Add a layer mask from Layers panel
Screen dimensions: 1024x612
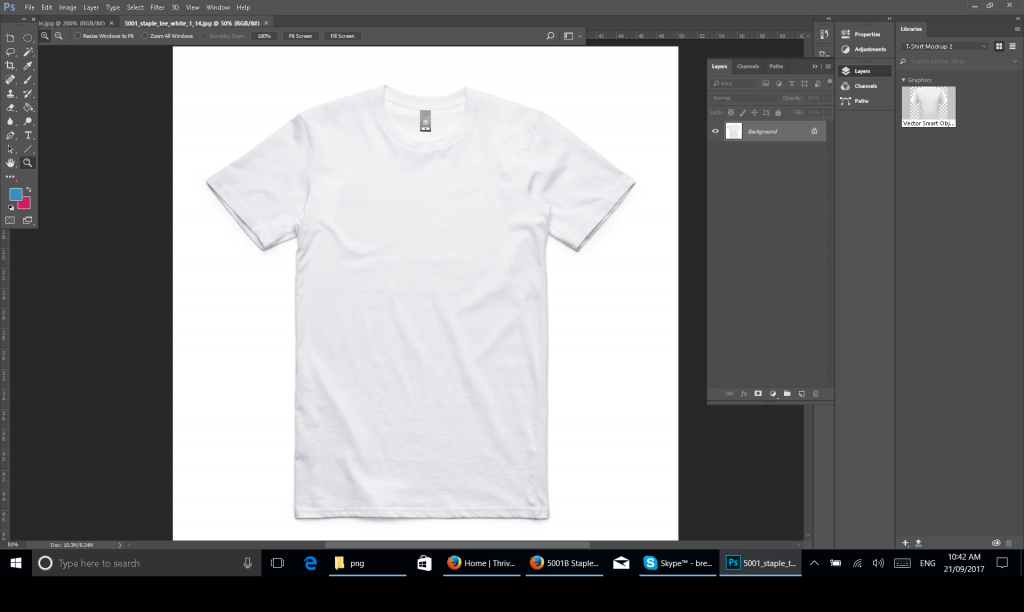pyautogui.click(x=758, y=394)
